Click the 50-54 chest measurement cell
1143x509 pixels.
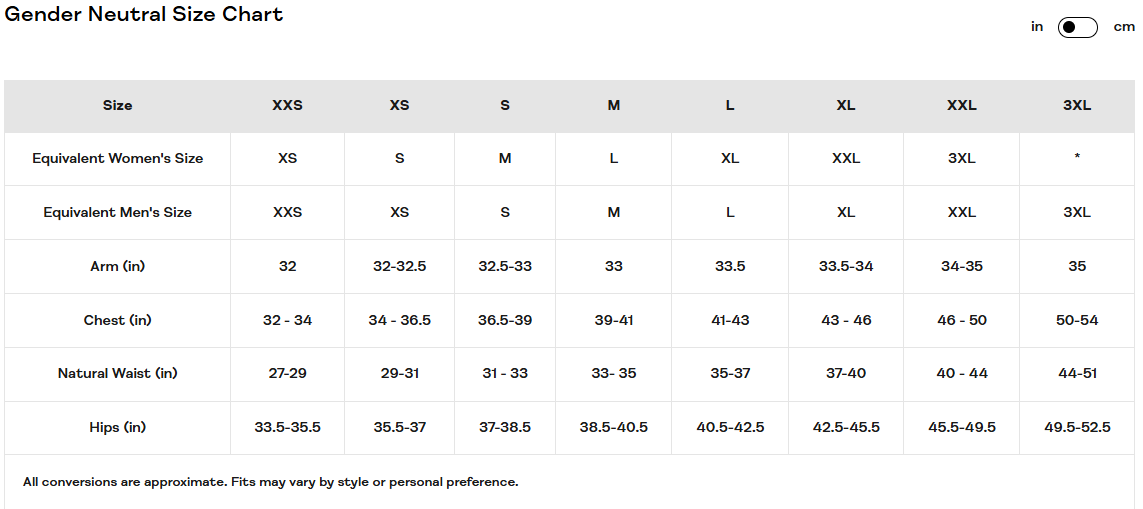click(1077, 320)
